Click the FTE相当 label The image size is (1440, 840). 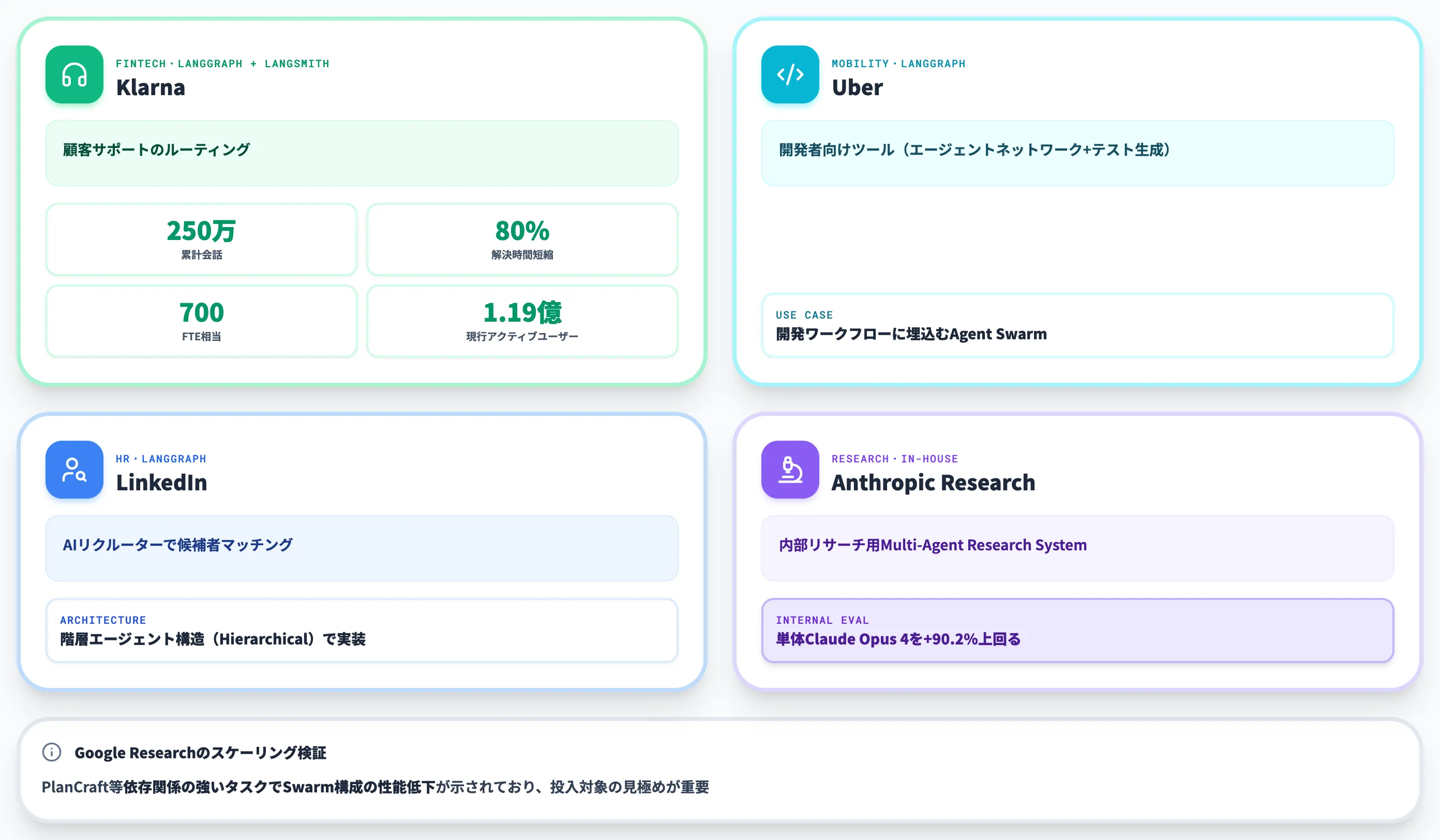point(201,337)
